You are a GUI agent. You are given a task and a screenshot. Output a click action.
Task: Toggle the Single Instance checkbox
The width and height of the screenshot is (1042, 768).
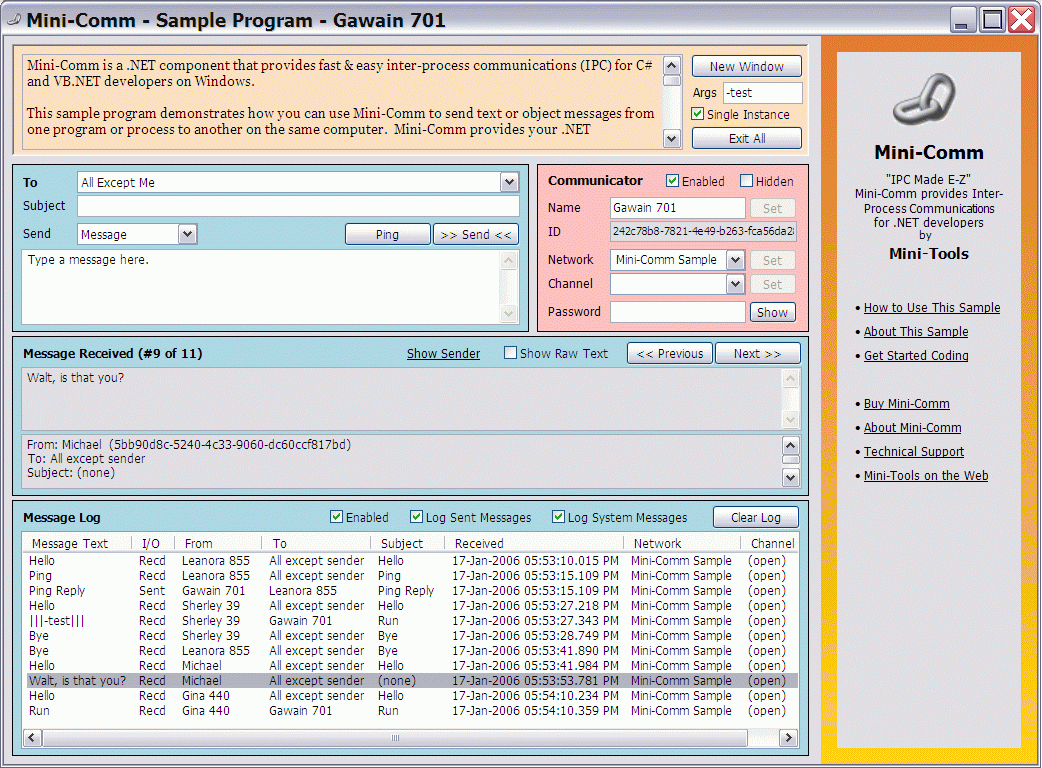click(698, 115)
